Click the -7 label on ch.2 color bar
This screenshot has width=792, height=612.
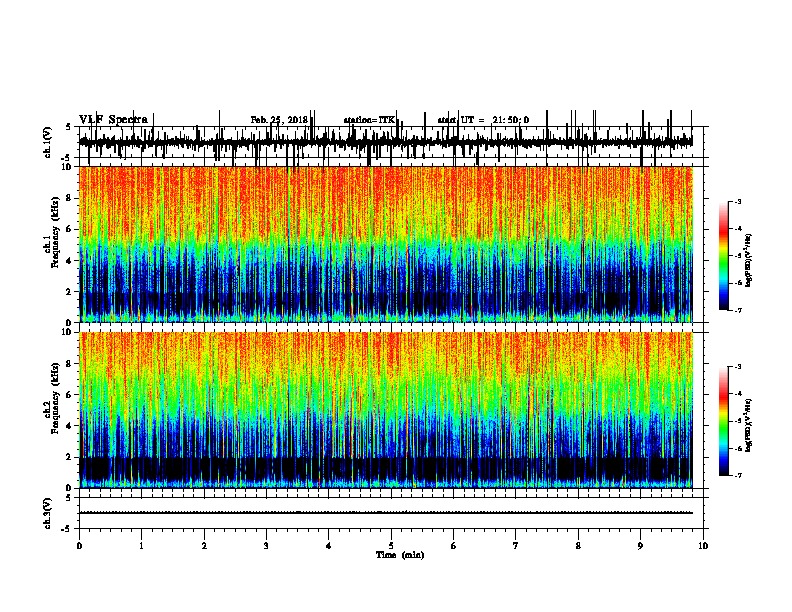pyautogui.click(x=738, y=475)
